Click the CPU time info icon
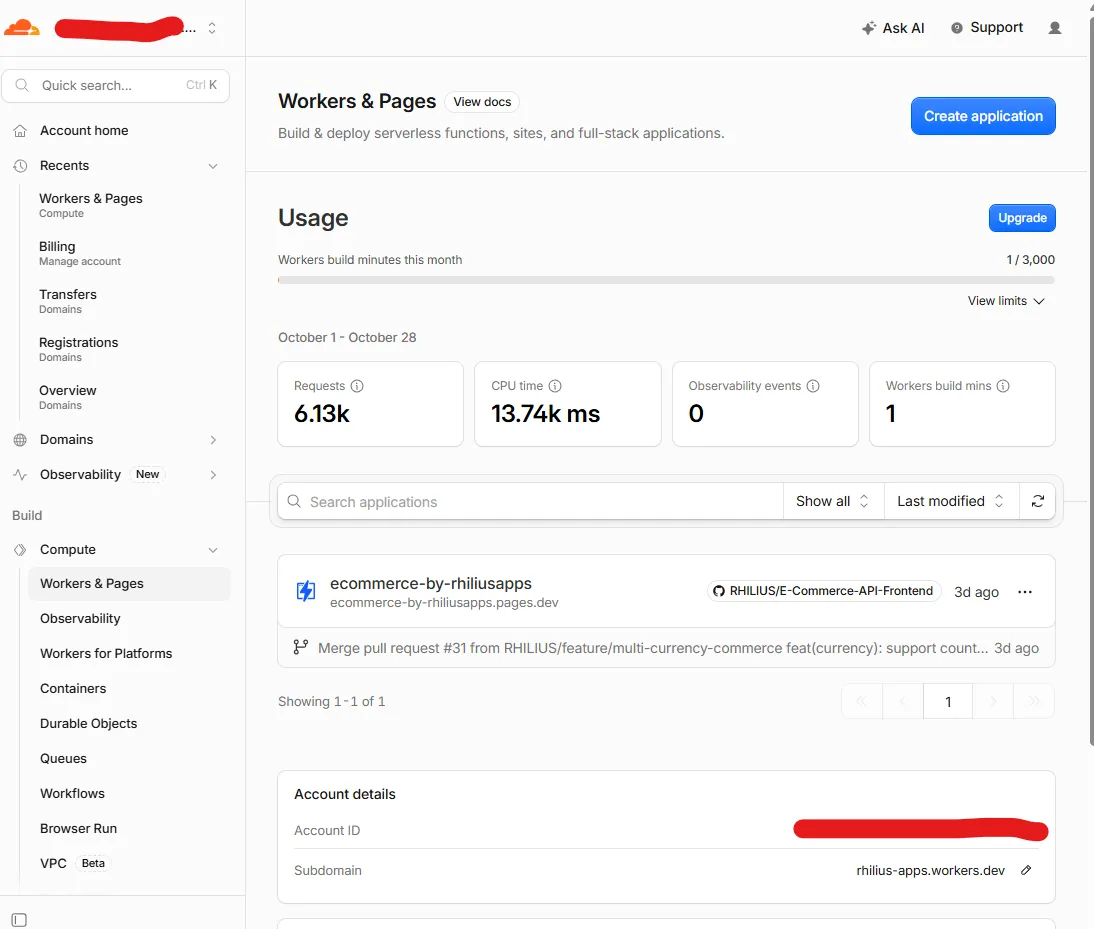This screenshot has width=1094, height=929. pyautogui.click(x=555, y=386)
